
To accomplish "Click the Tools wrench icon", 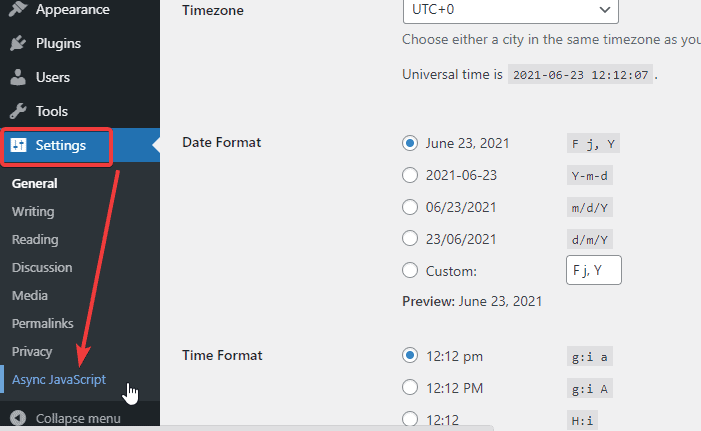I will pos(18,111).
